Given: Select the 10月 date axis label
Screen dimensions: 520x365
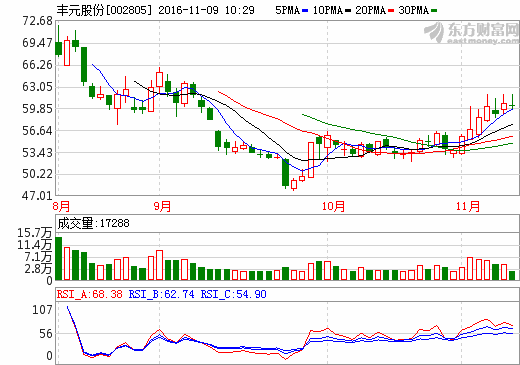Looking at the screenshot, I should click(333, 206).
